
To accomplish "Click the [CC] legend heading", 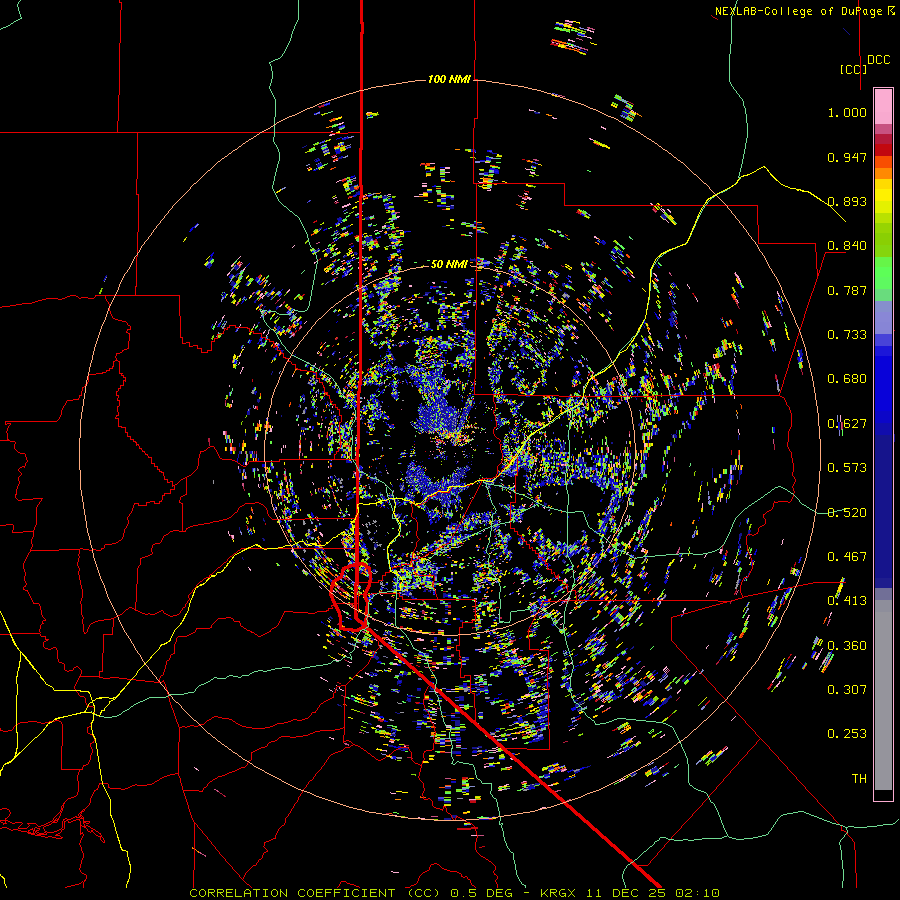I will 853,69.
